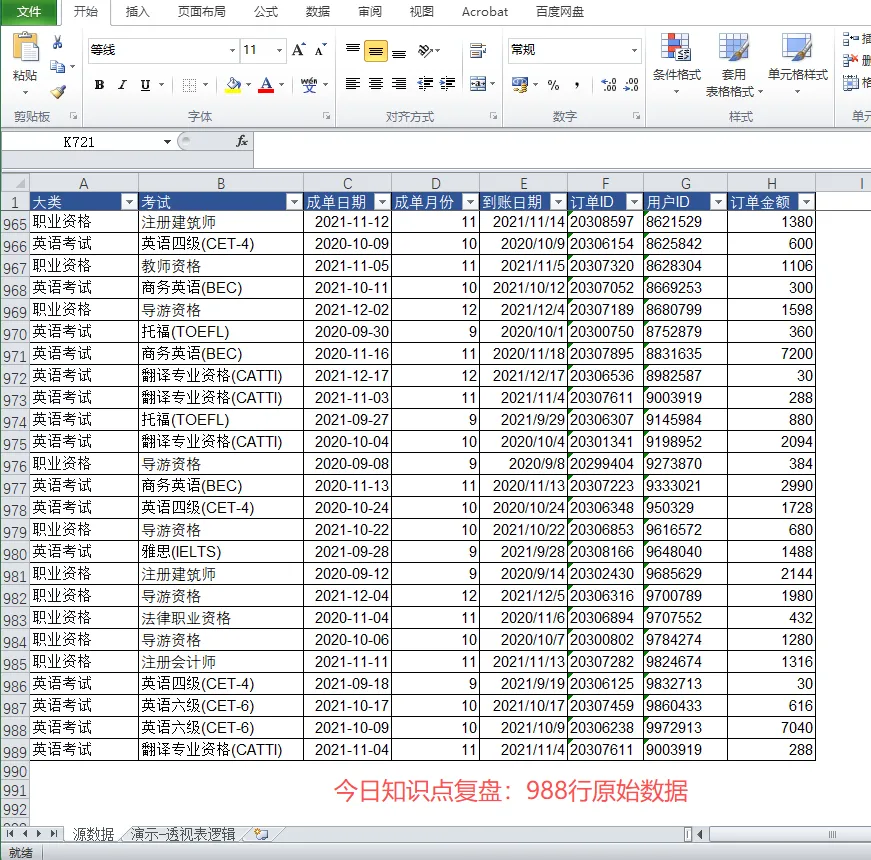Toggle middle vertical alignment

pos(376,51)
